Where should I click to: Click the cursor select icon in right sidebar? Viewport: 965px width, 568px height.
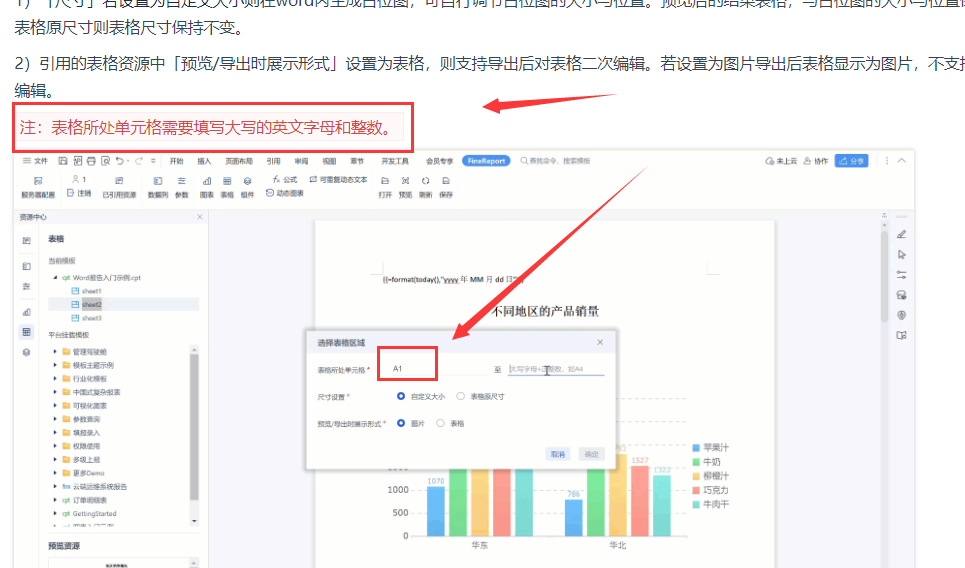click(x=902, y=255)
